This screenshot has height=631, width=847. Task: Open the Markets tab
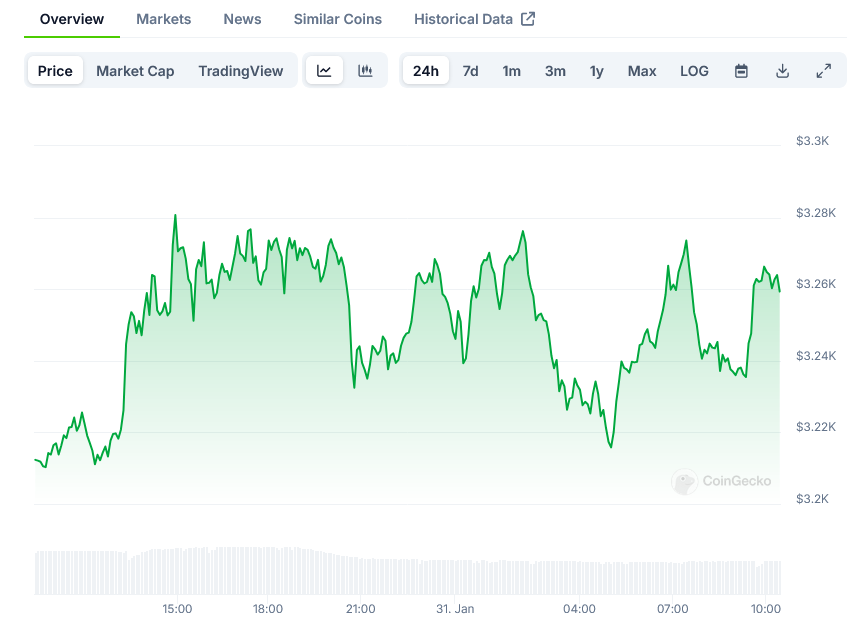click(164, 19)
